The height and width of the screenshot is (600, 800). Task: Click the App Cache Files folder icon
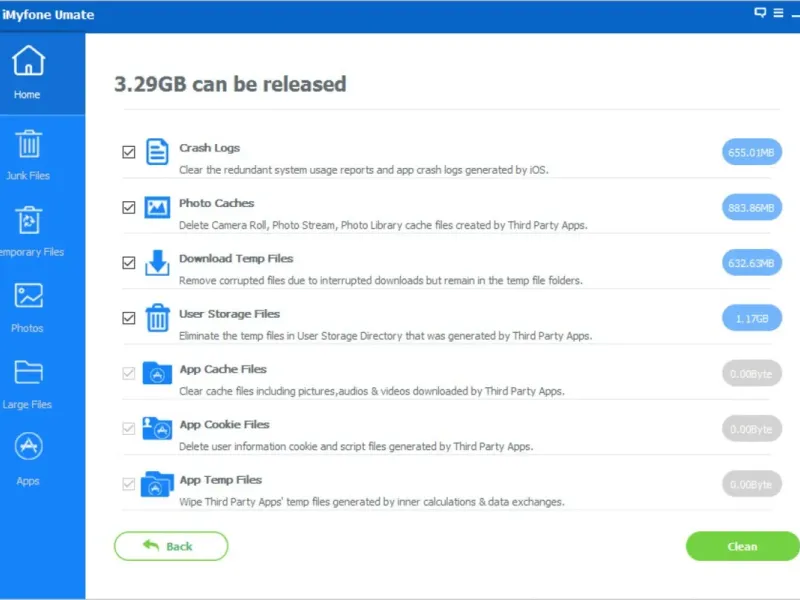click(157, 373)
